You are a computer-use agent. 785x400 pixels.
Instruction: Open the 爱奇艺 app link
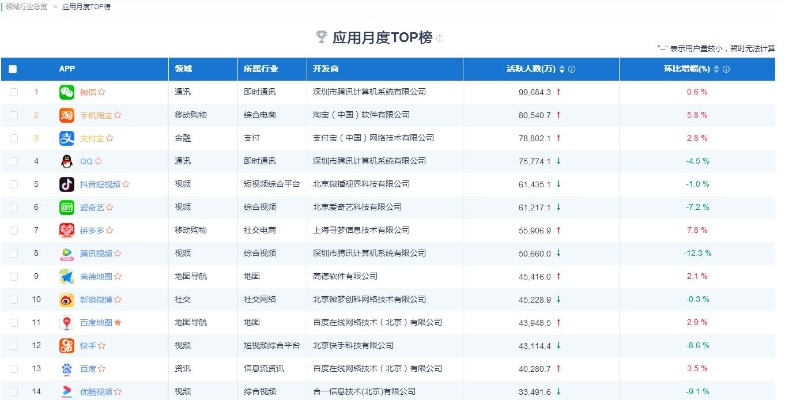[x=92, y=207]
